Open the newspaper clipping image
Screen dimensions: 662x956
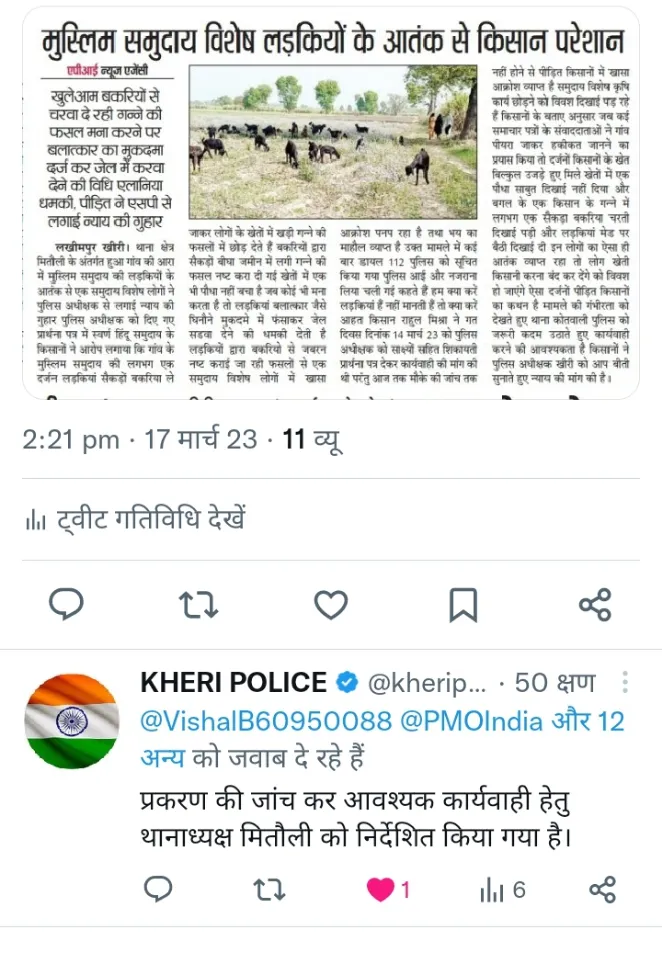(330, 203)
